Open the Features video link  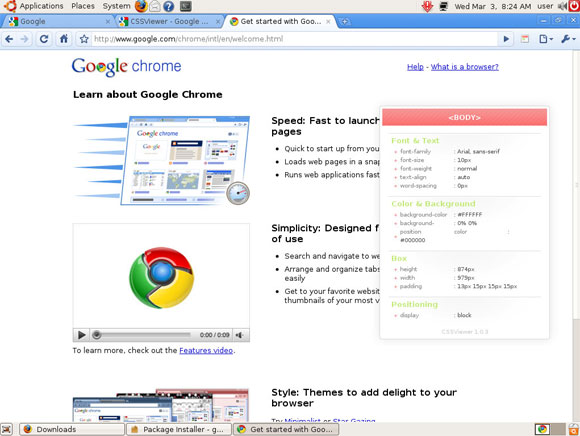coord(206,350)
